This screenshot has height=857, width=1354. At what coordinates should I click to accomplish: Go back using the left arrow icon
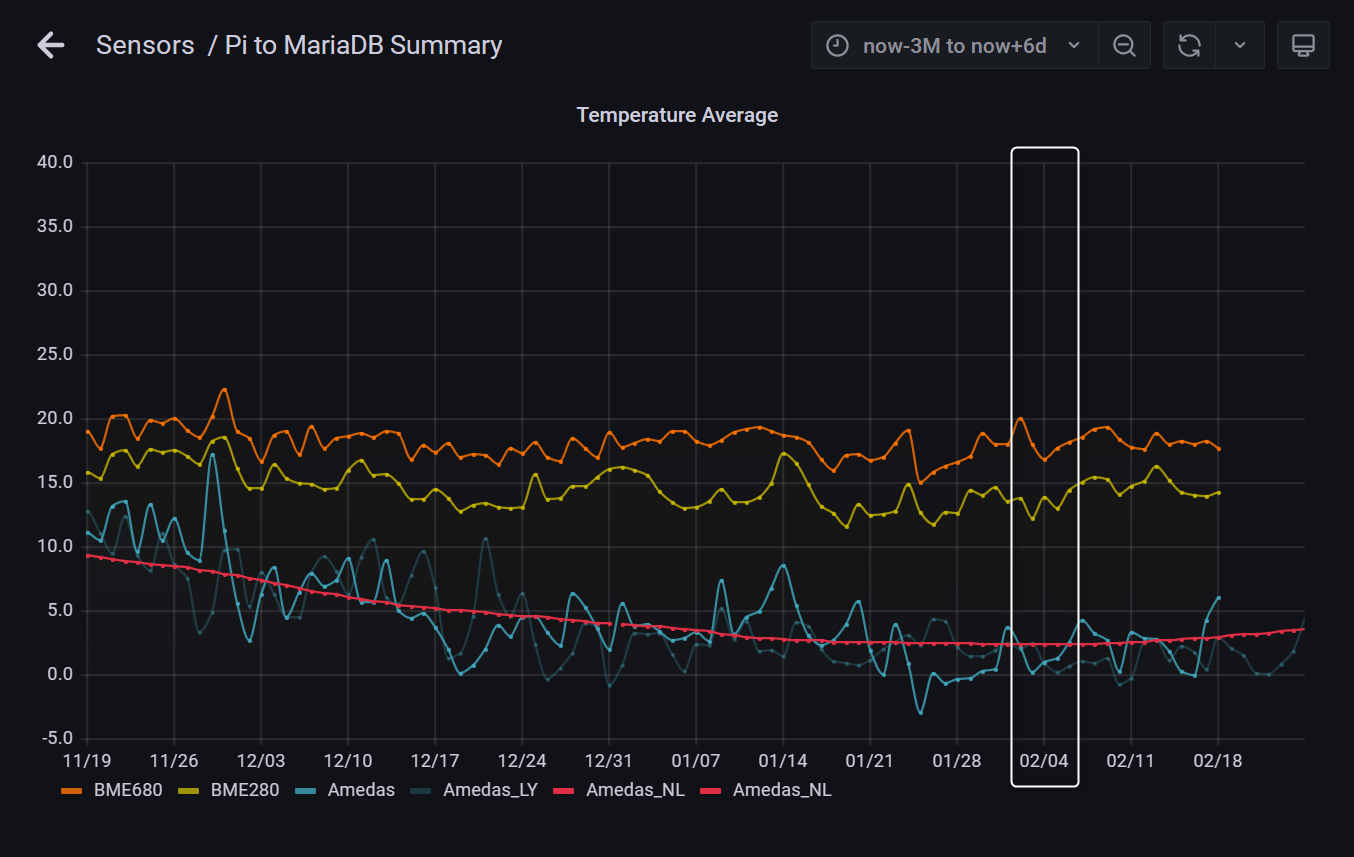coord(50,45)
